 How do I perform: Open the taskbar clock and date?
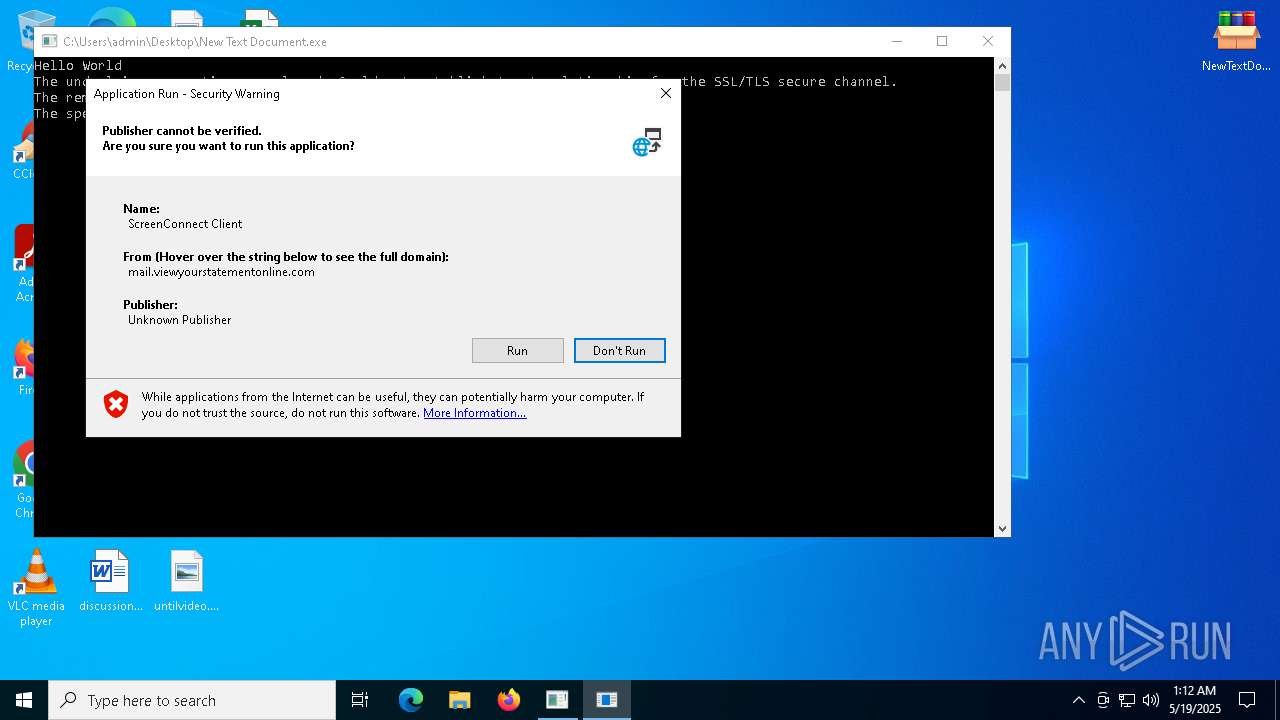(x=1195, y=700)
